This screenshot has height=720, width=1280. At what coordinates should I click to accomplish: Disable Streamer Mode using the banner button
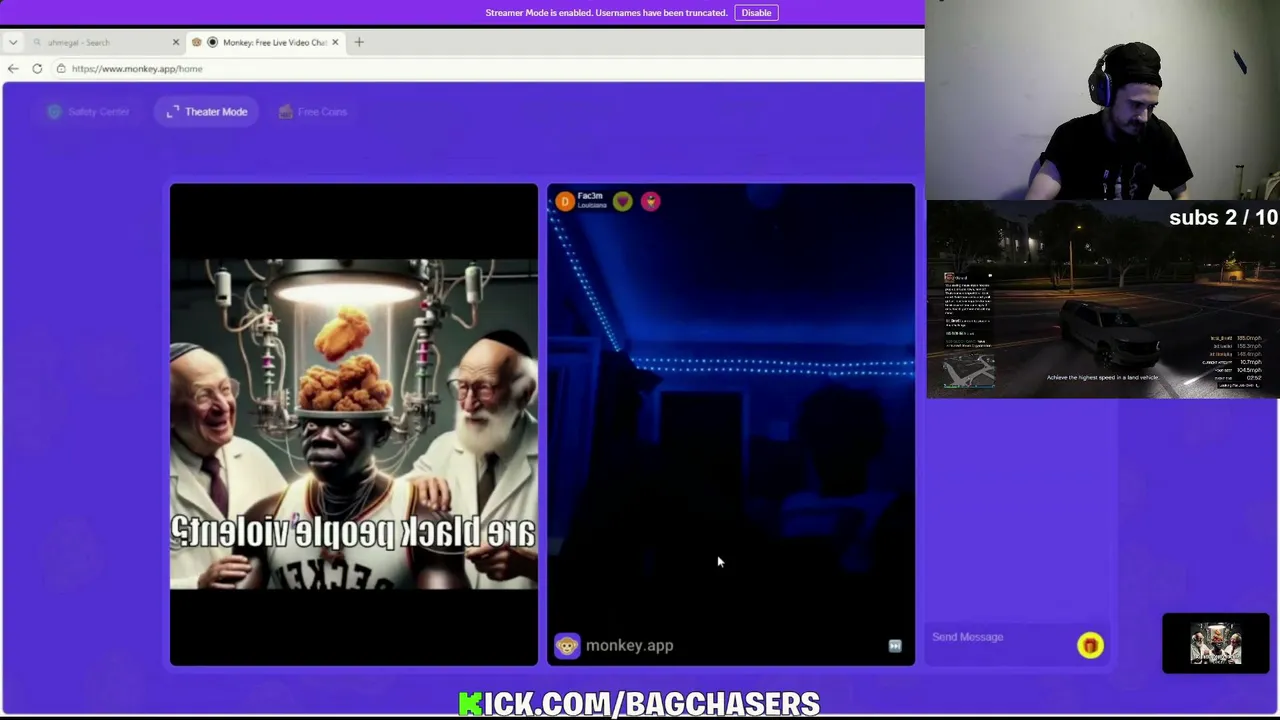(x=756, y=13)
